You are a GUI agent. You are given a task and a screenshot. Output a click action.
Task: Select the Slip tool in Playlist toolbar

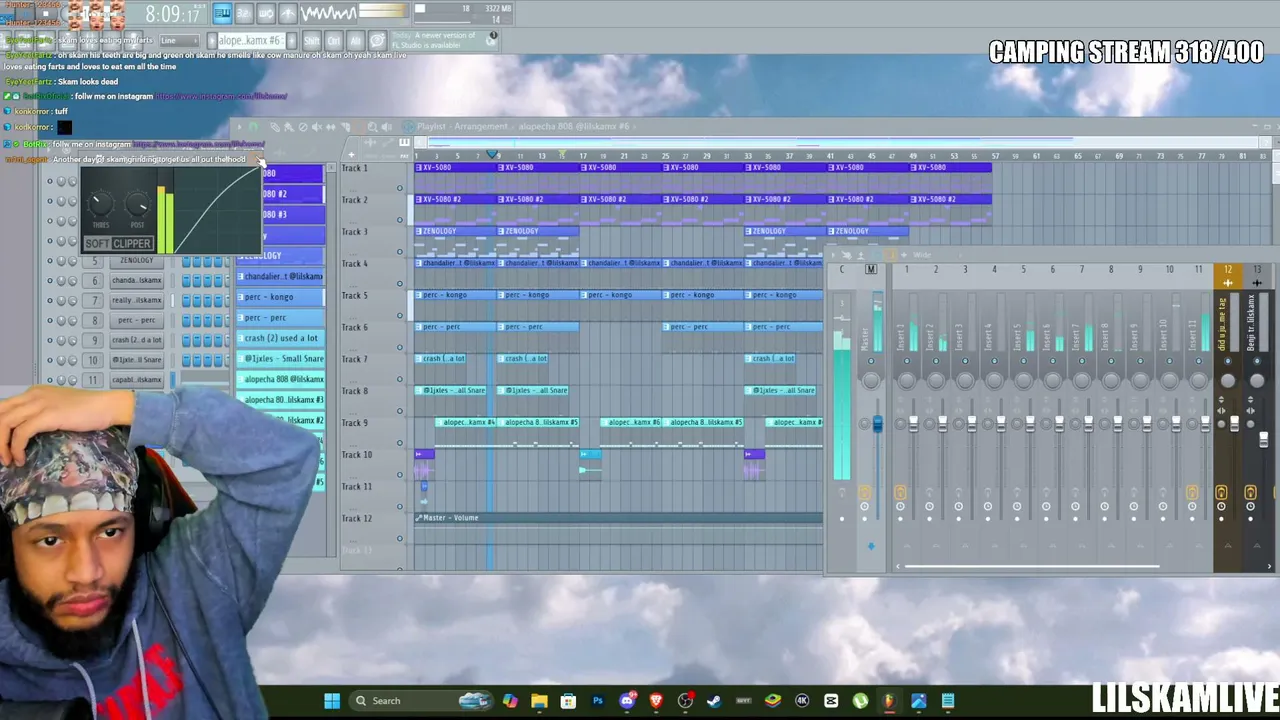pos(330,127)
